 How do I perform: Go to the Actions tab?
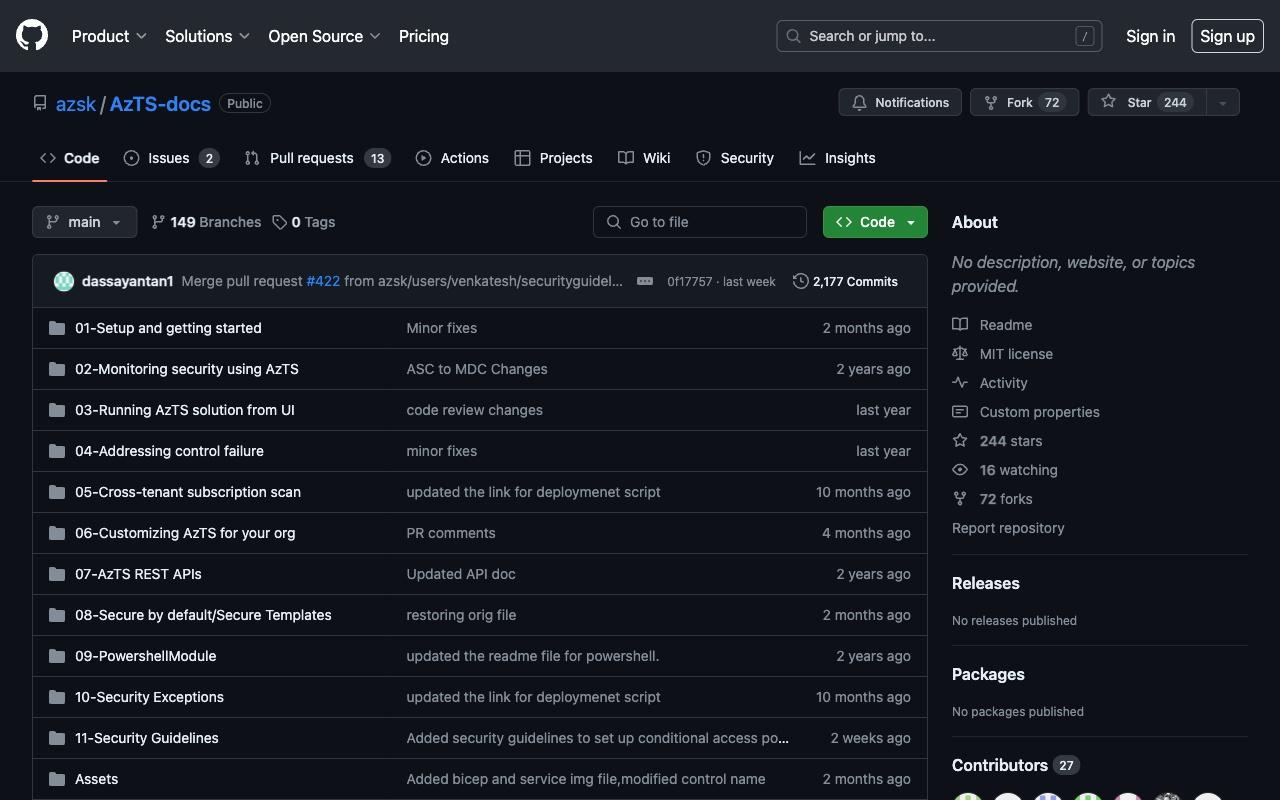point(452,158)
